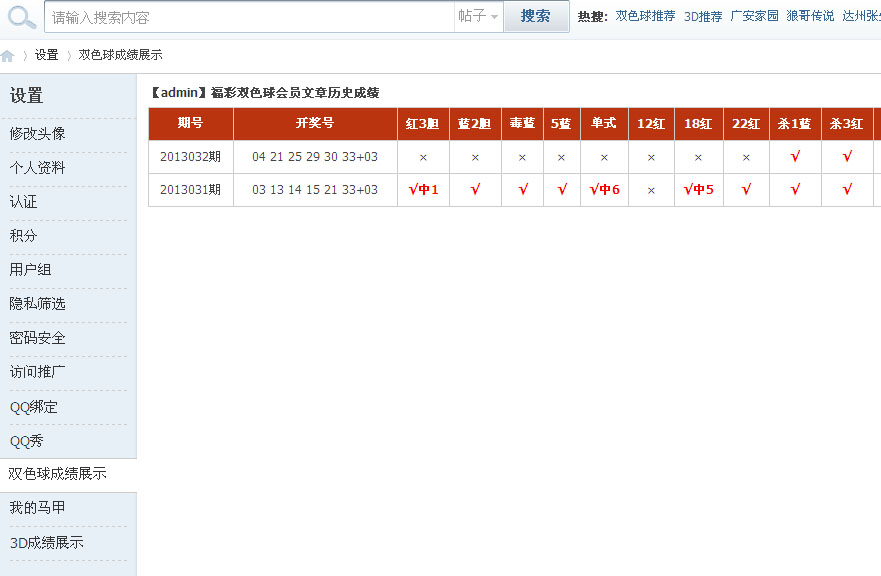Click the 设置 sidebar heading
881x576 pixels.
pos(26,96)
